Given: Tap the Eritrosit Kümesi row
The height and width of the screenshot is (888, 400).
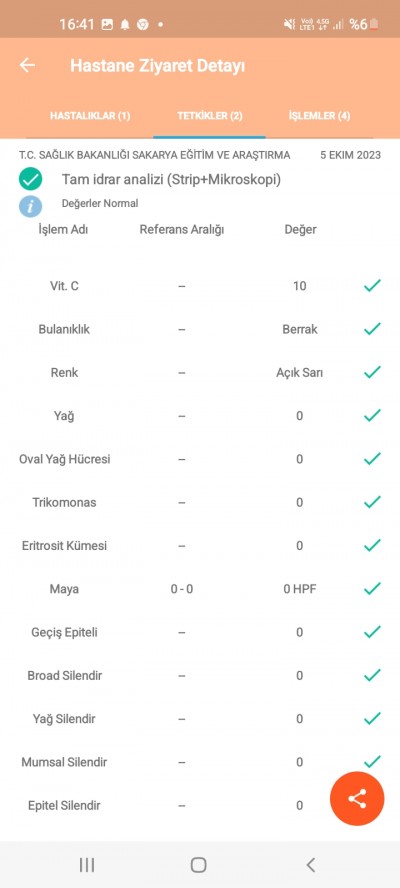Looking at the screenshot, I should 200,545.
